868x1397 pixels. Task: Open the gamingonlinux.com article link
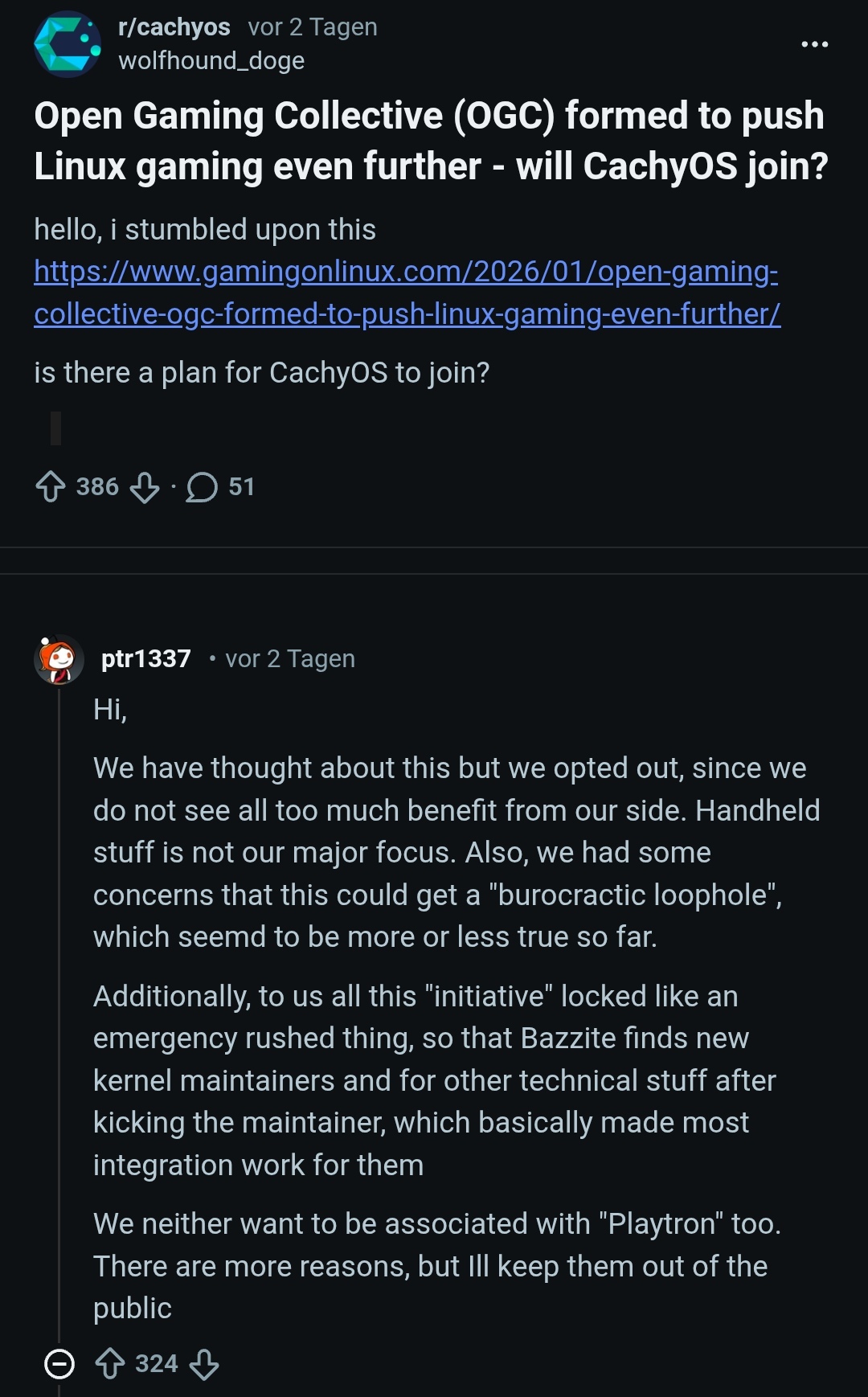(x=407, y=293)
